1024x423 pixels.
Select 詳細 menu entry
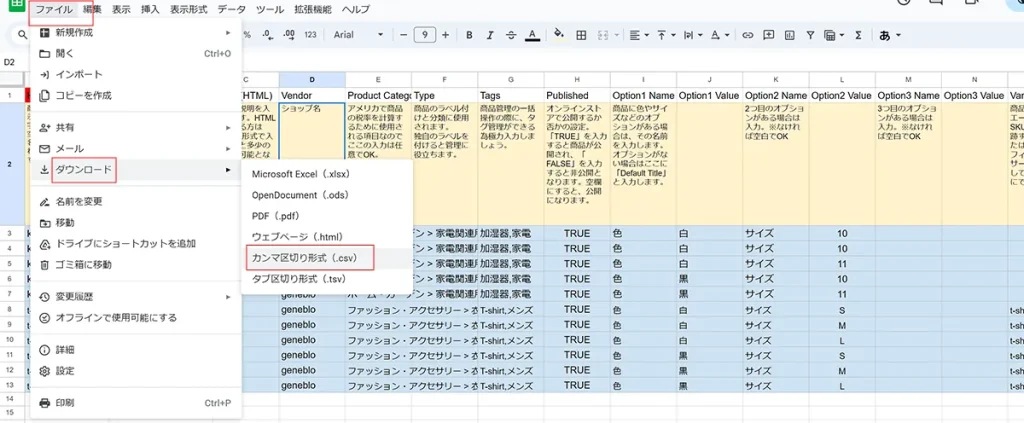pos(136,350)
